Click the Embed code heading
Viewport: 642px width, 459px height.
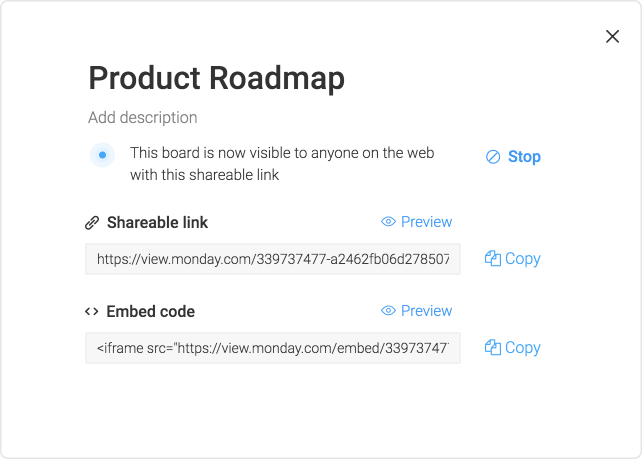[x=150, y=312]
